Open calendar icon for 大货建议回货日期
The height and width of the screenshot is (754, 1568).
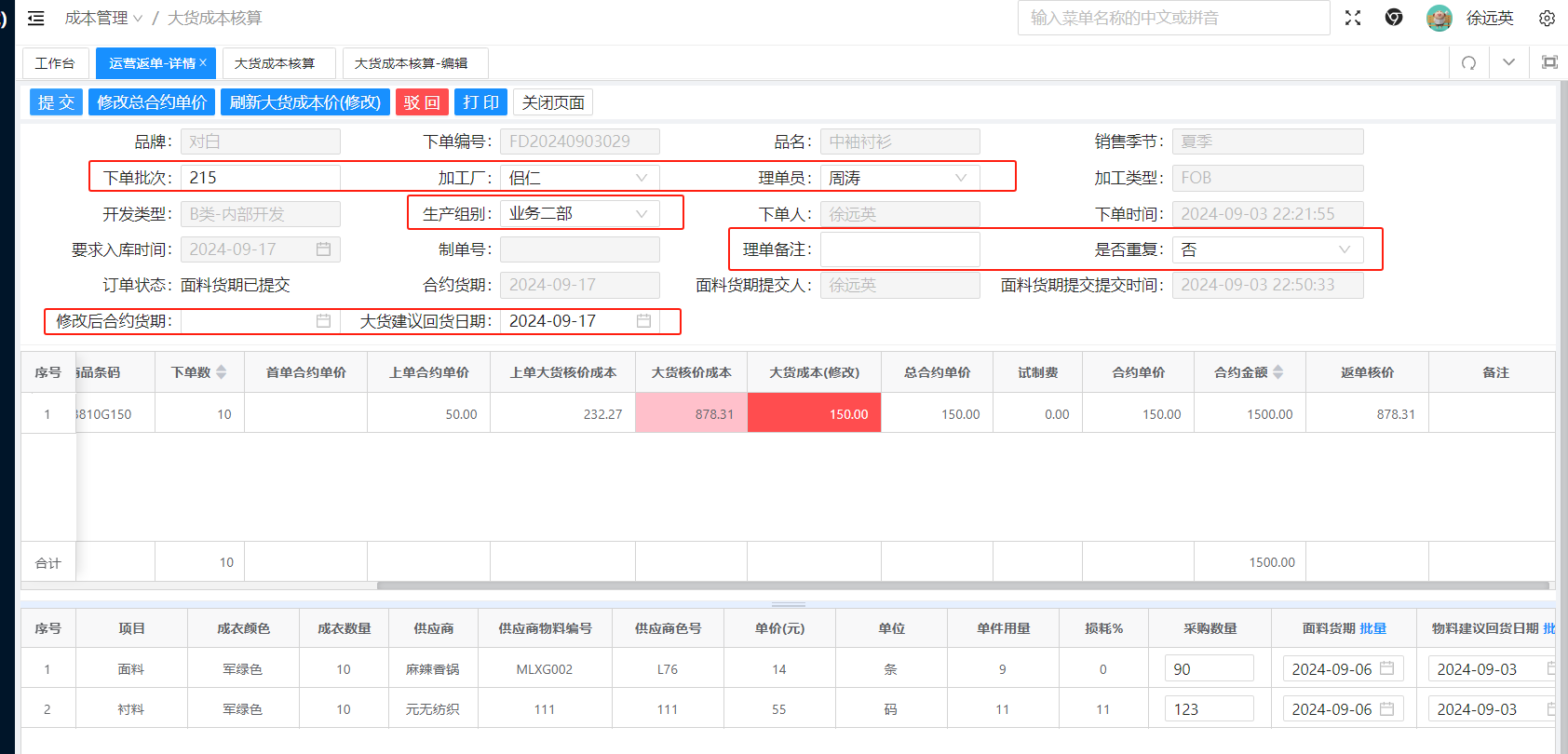pos(643,321)
